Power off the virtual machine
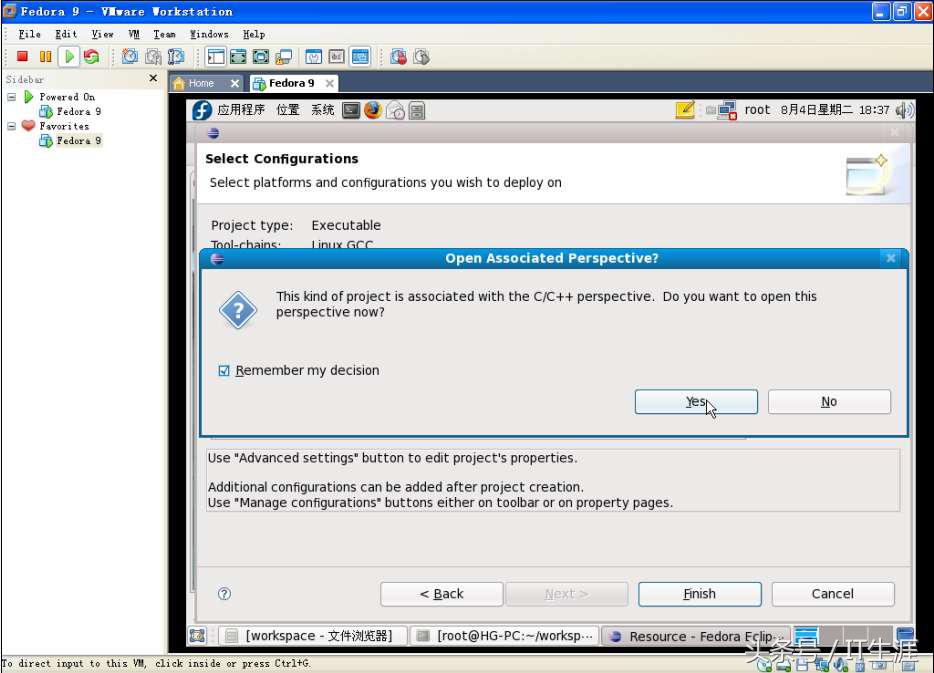This screenshot has height=673, width=934. pos(24,57)
